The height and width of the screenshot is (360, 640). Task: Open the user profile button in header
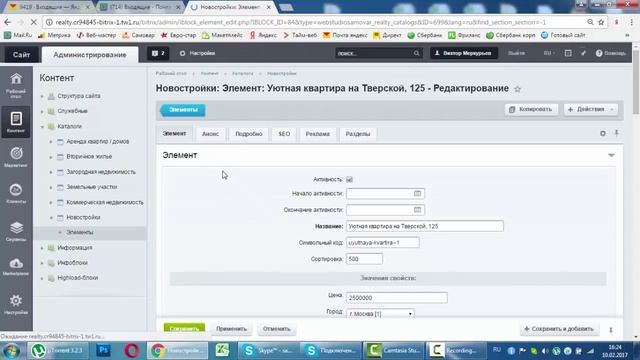(x=464, y=53)
